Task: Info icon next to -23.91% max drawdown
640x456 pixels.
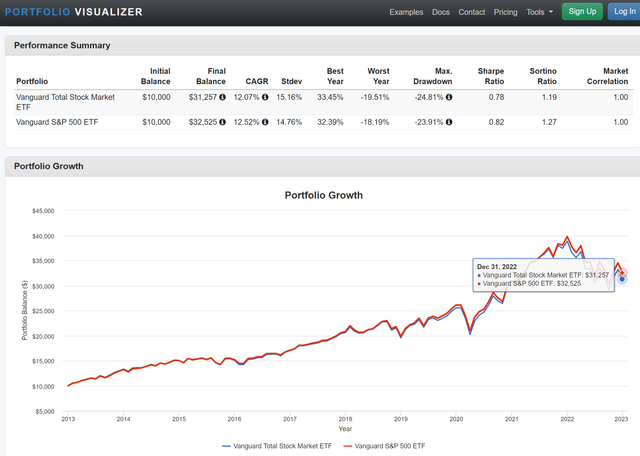Action: (x=449, y=122)
